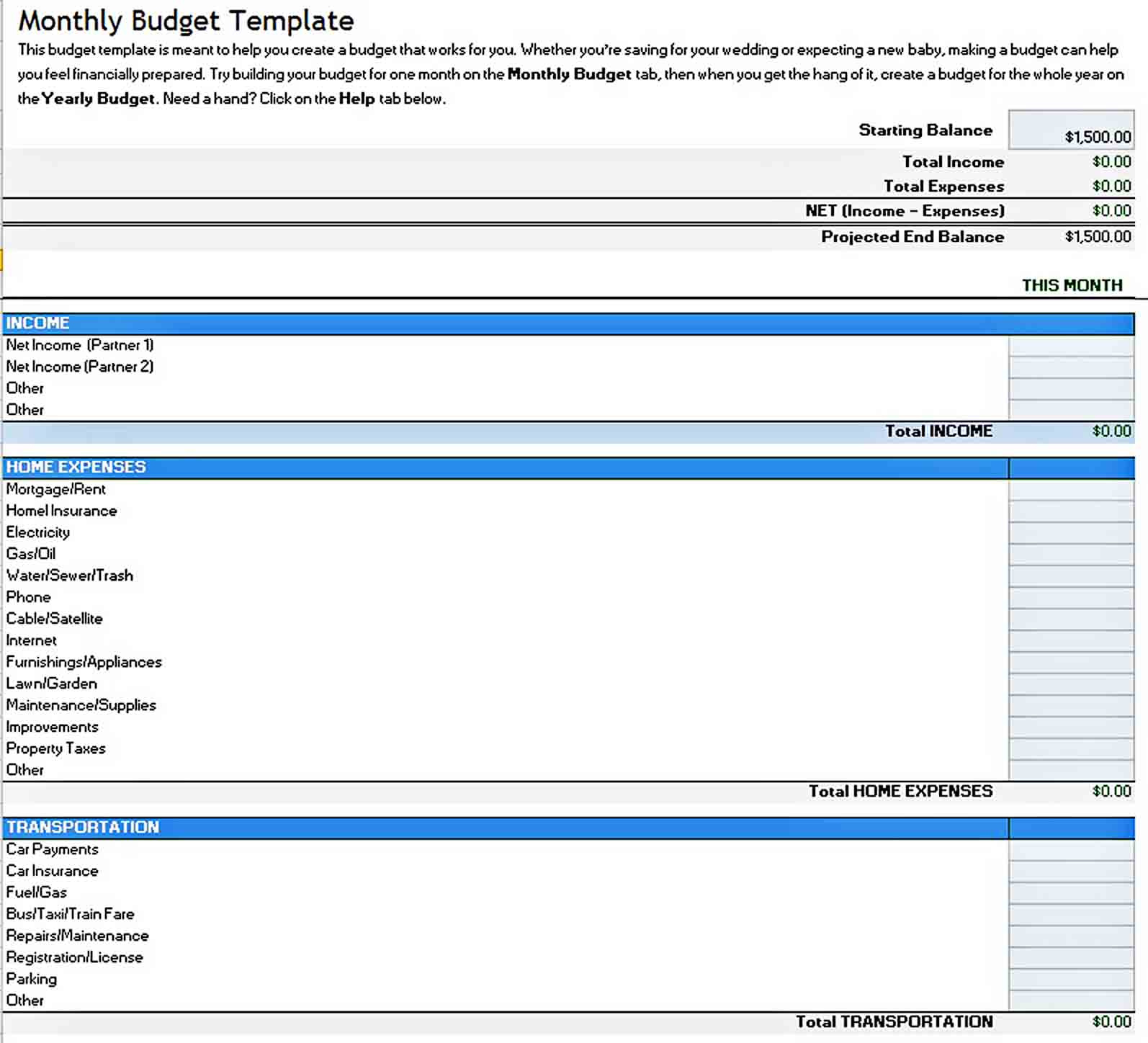The width and height of the screenshot is (1148, 1043).
Task: Select the Cable/Satellite label
Action: coord(55,619)
